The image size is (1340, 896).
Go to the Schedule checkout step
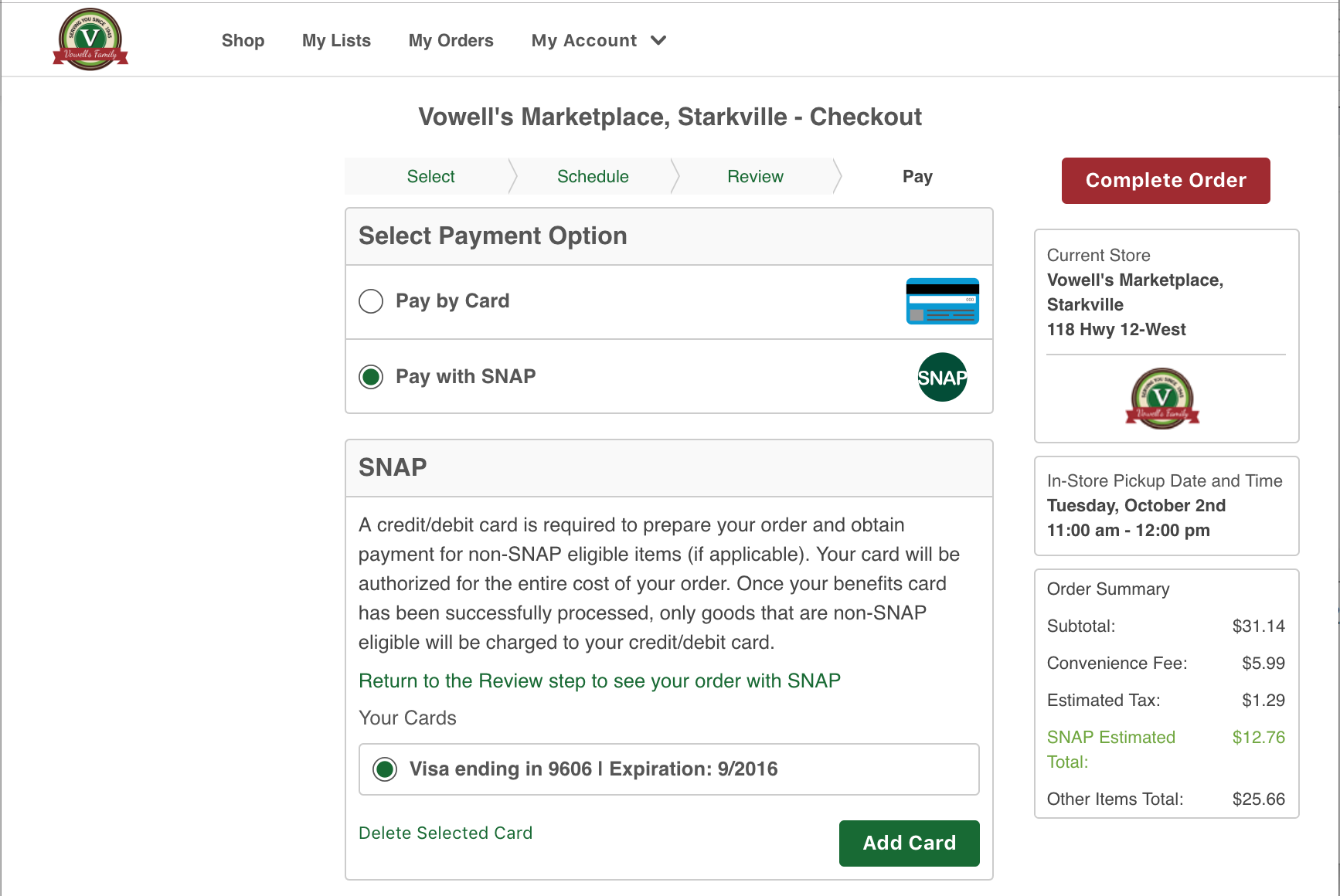pos(593,176)
